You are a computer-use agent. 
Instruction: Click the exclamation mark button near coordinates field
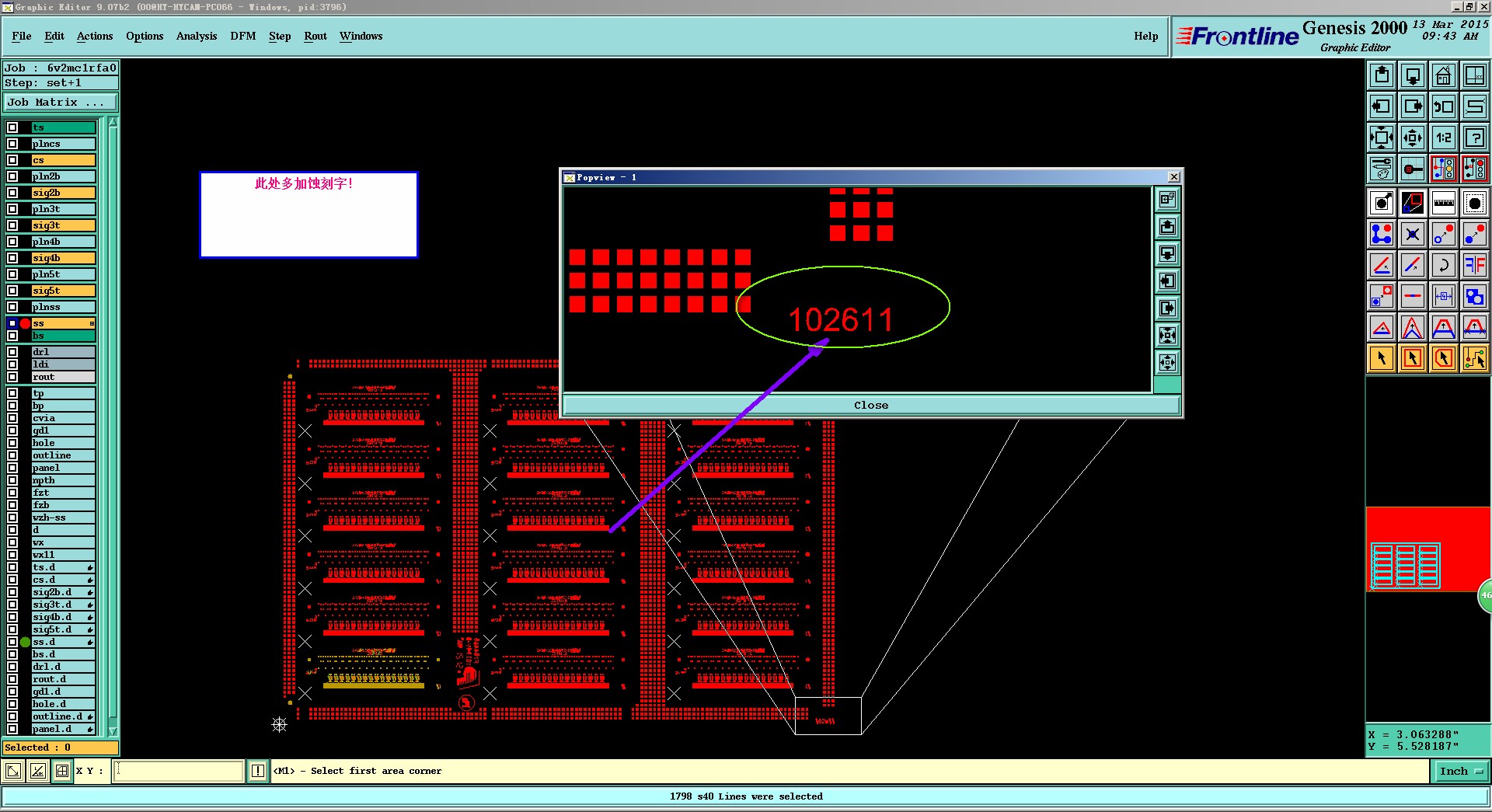click(x=258, y=771)
